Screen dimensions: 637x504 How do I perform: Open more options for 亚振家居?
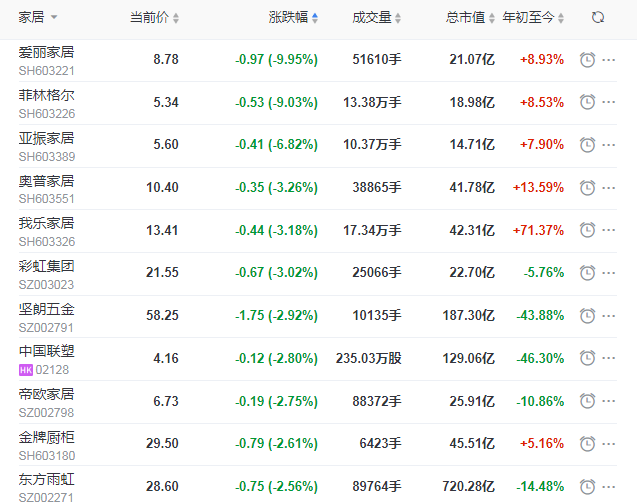(609, 144)
